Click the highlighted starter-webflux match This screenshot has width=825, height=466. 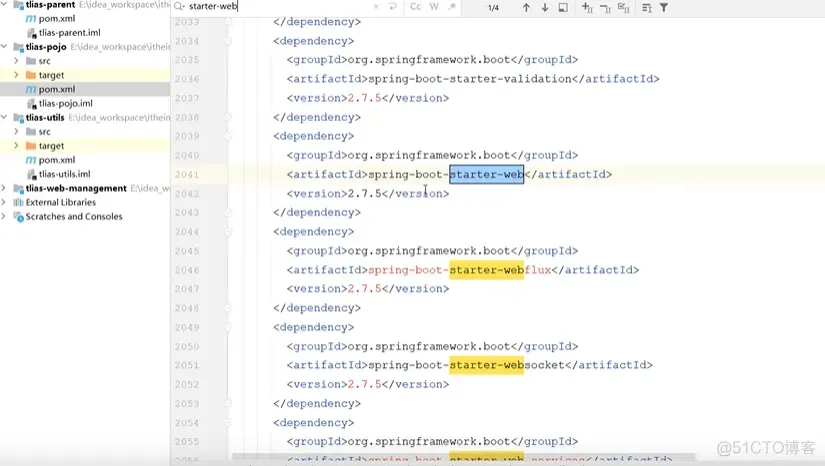click(486, 270)
